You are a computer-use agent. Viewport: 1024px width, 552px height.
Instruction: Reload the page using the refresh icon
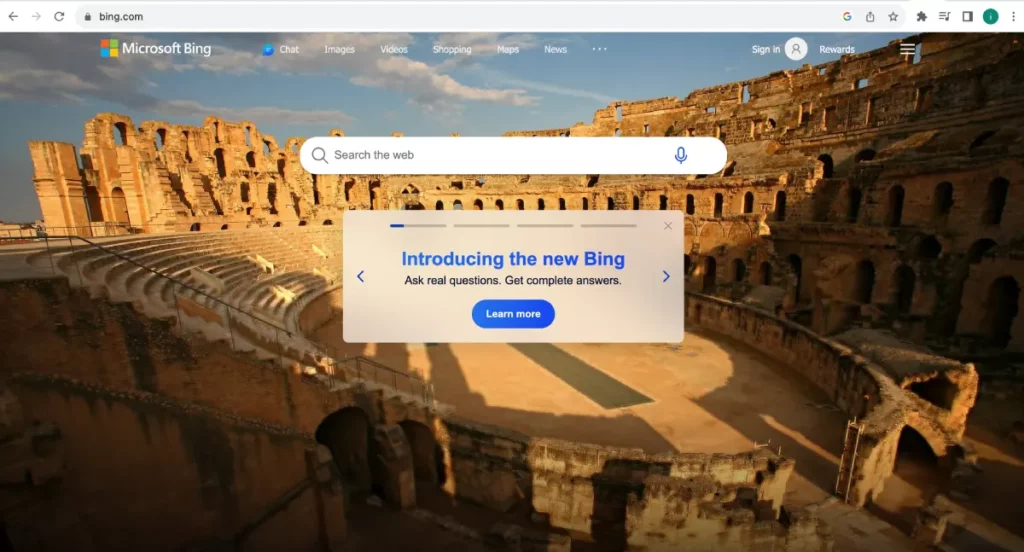(59, 16)
